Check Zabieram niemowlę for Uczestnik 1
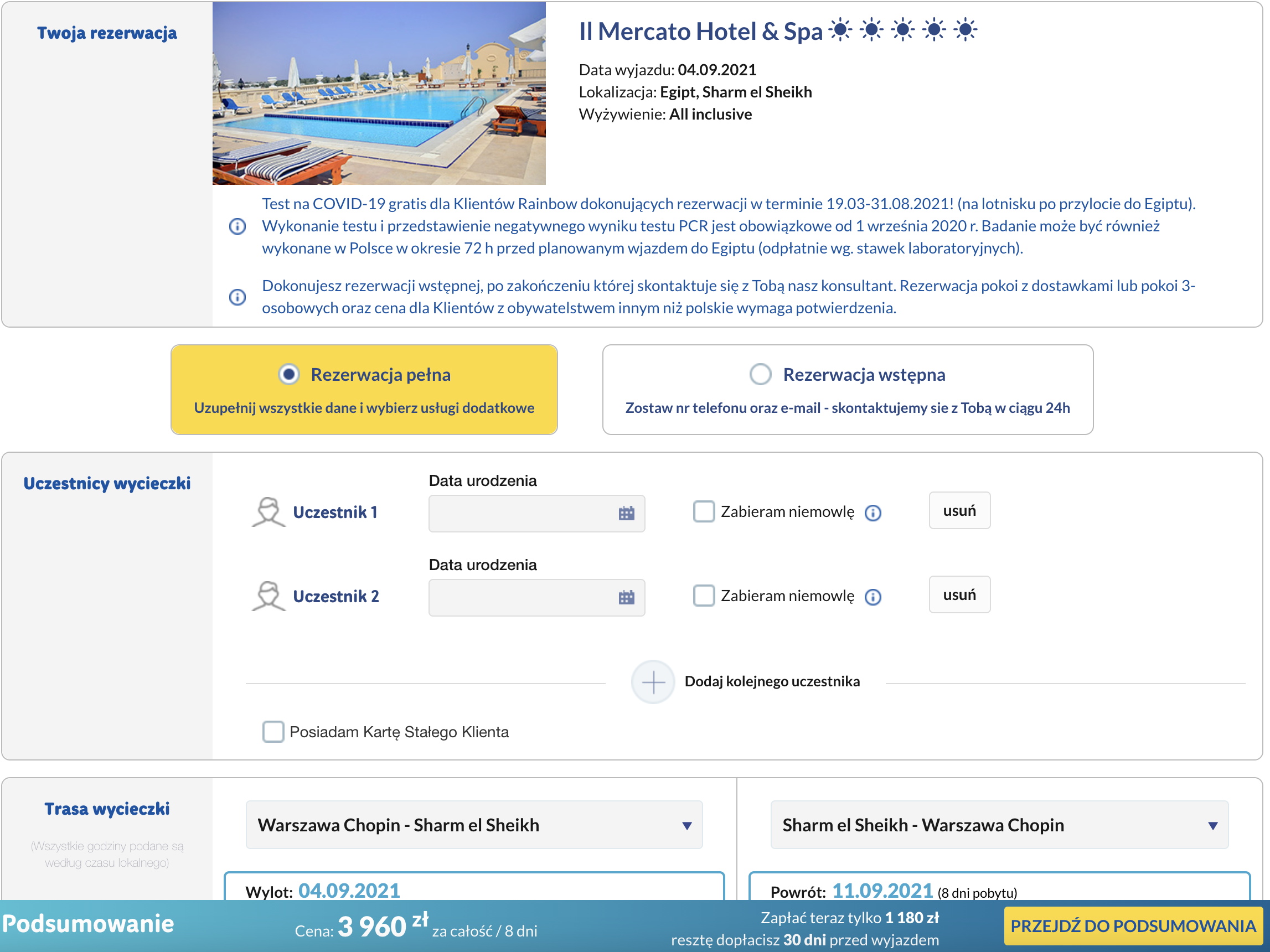 tap(703, 511)
